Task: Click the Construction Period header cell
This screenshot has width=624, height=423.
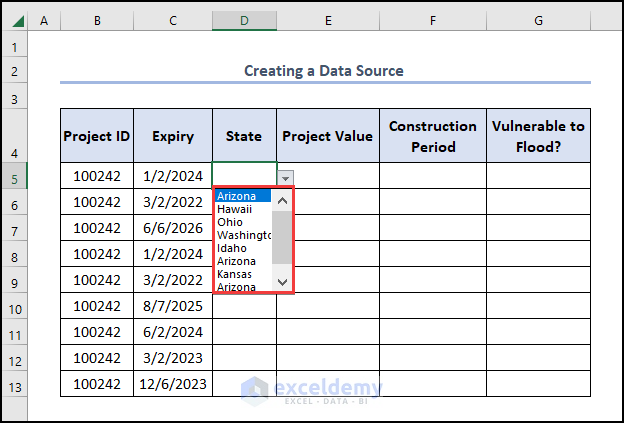Action: coord(432,137)
